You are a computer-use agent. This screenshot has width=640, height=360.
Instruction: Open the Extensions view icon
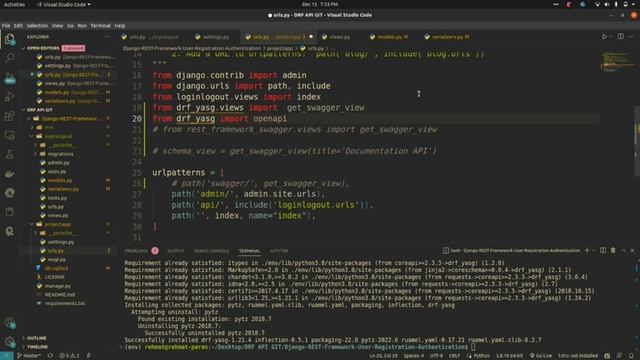tap(9, 116)
